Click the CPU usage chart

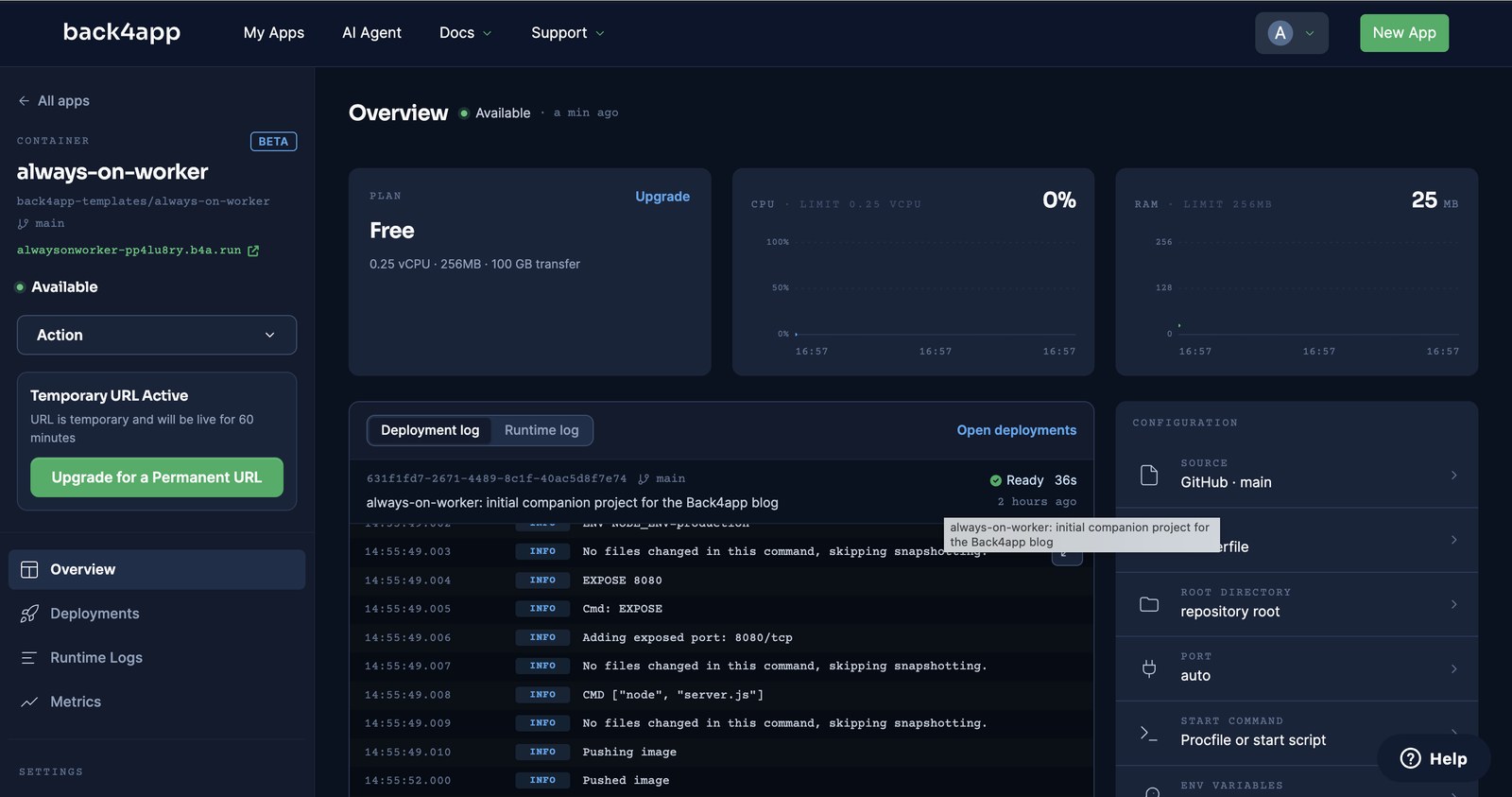point(921,296)
